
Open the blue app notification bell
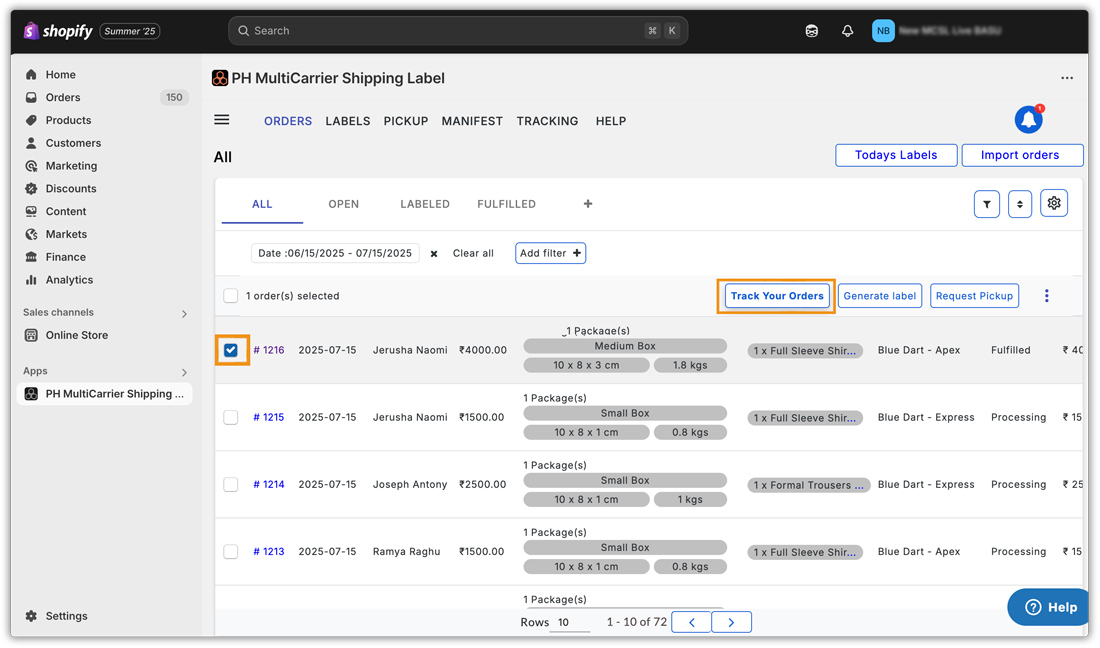tap(1028, 120)
